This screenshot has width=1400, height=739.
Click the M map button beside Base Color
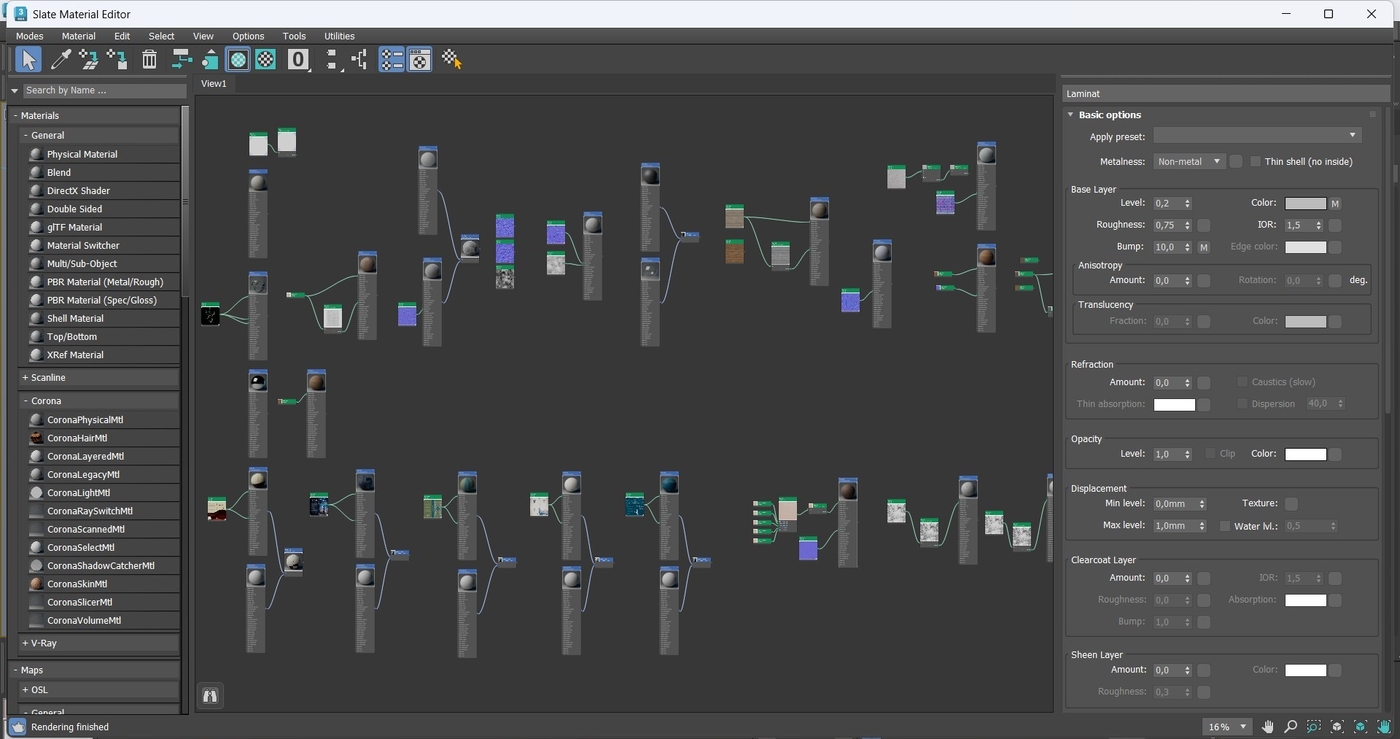[x=1335, y=203]
